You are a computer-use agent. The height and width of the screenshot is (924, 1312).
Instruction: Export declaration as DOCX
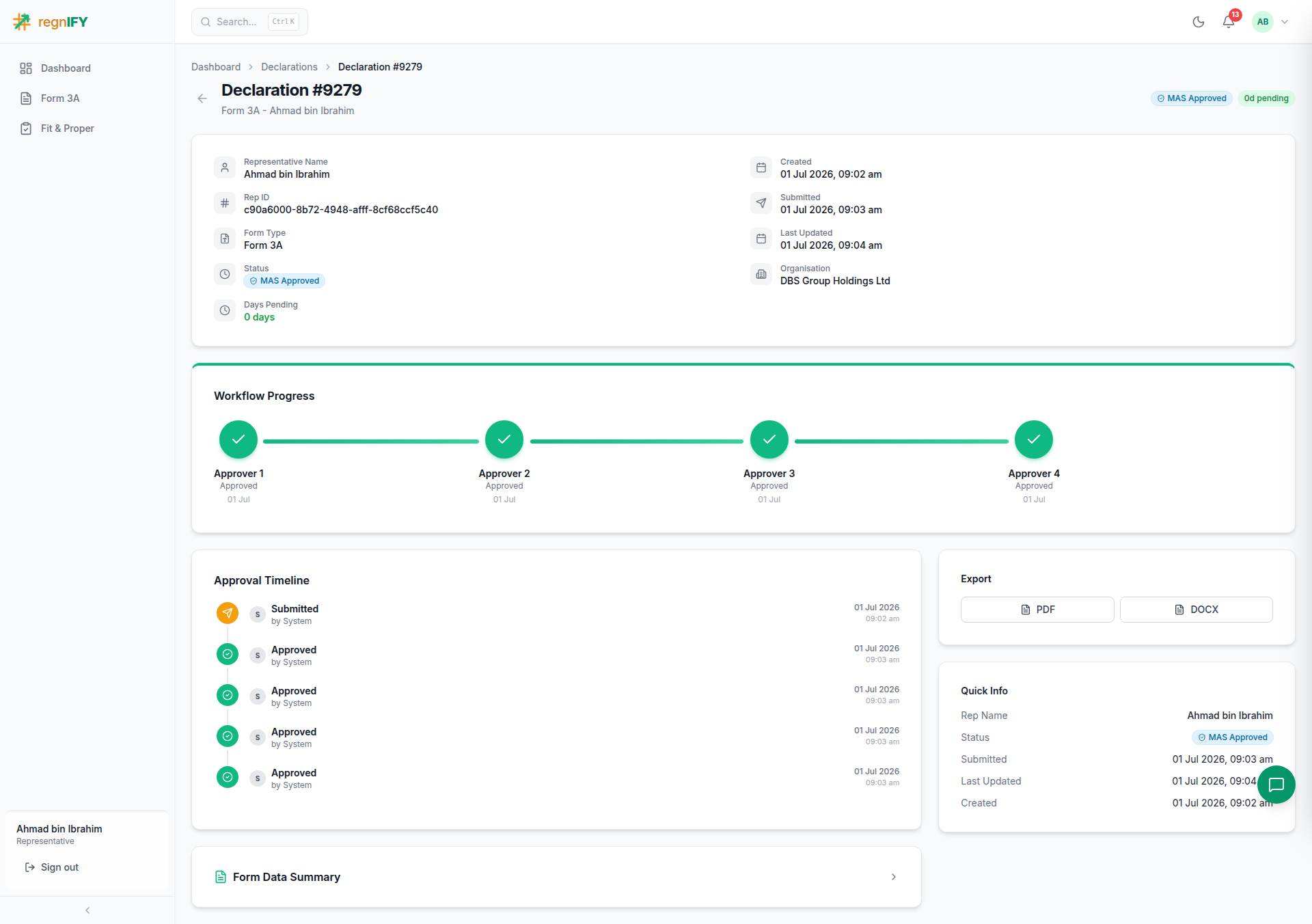point(1196,610)
